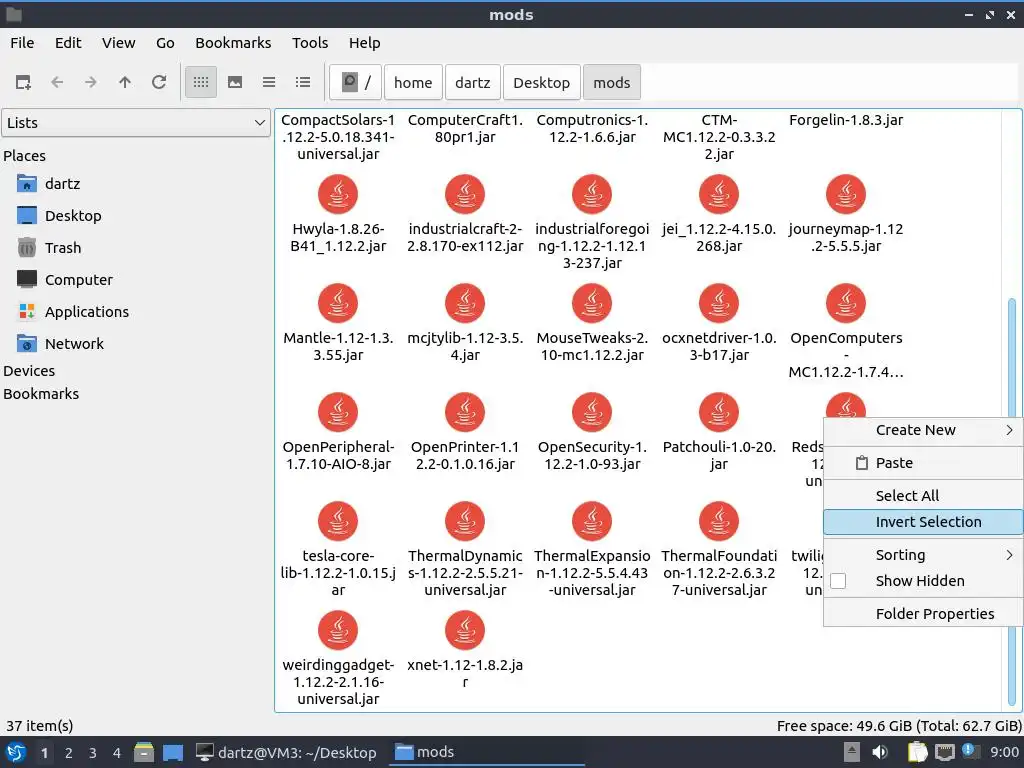1024x768 pixels.
Task: Select OpenPrinter jar file icon
Action: click(465, 412)
